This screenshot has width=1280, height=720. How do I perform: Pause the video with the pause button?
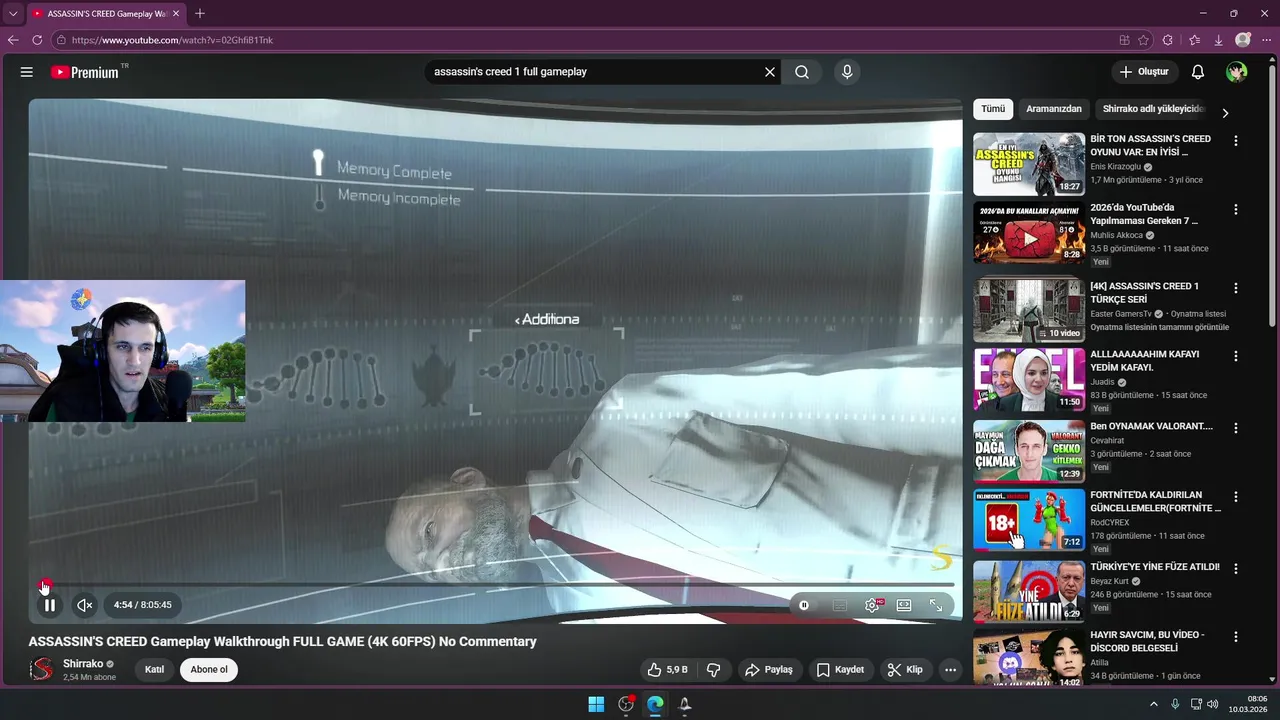tap(49, 605)
